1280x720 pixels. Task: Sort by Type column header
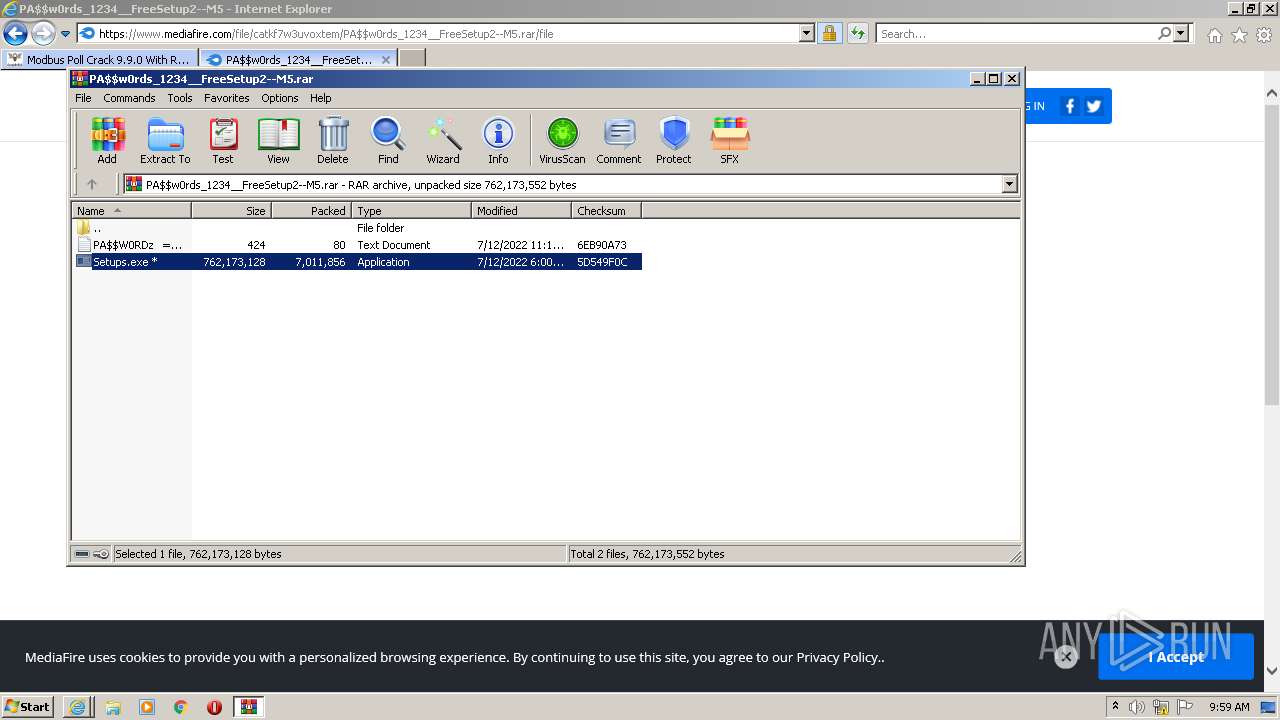(x=411, y=211)
